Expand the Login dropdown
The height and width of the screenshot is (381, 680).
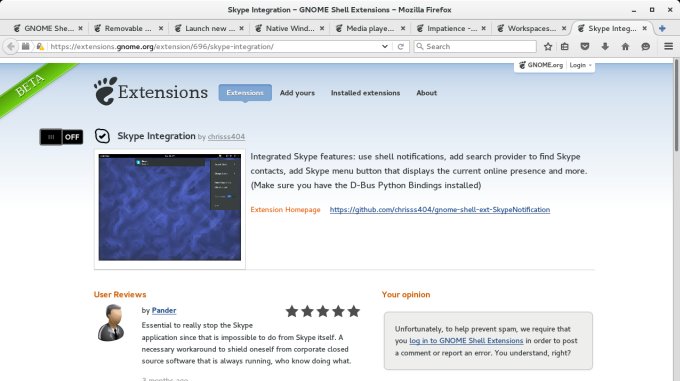(580, 65)
